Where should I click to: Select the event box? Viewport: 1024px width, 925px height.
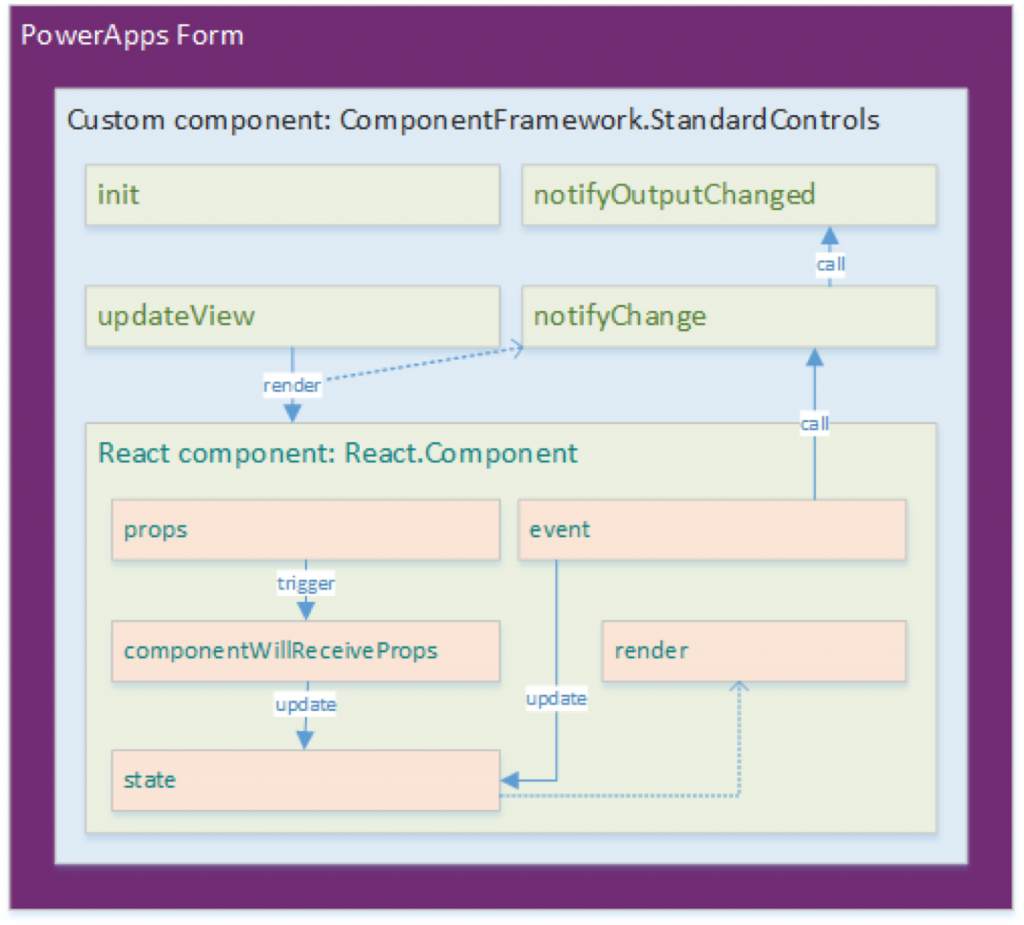point(712,530)
